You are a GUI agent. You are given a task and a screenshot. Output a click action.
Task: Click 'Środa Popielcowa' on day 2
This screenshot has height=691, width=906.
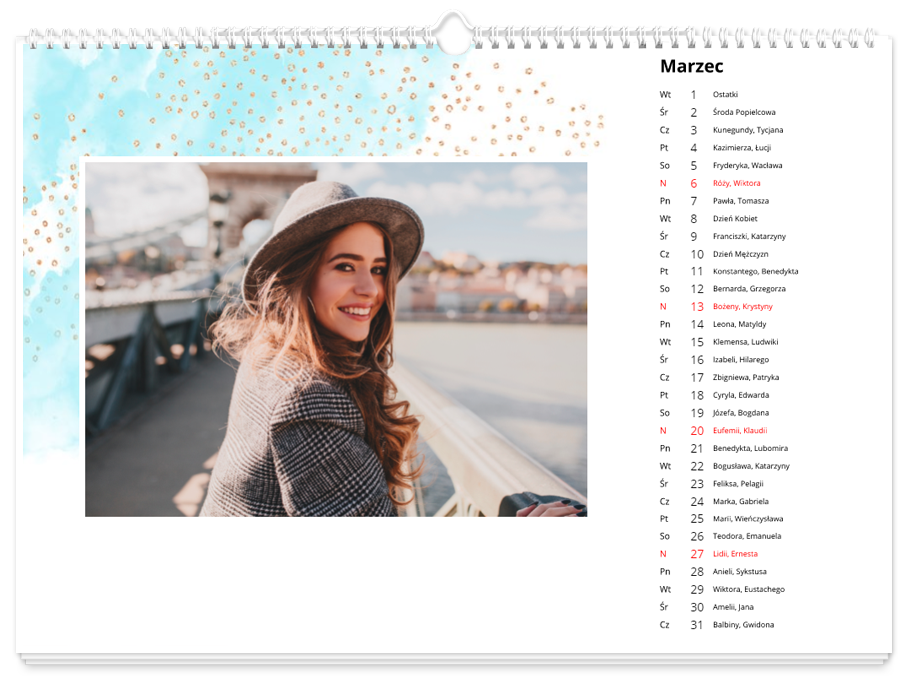coord(744,112)
